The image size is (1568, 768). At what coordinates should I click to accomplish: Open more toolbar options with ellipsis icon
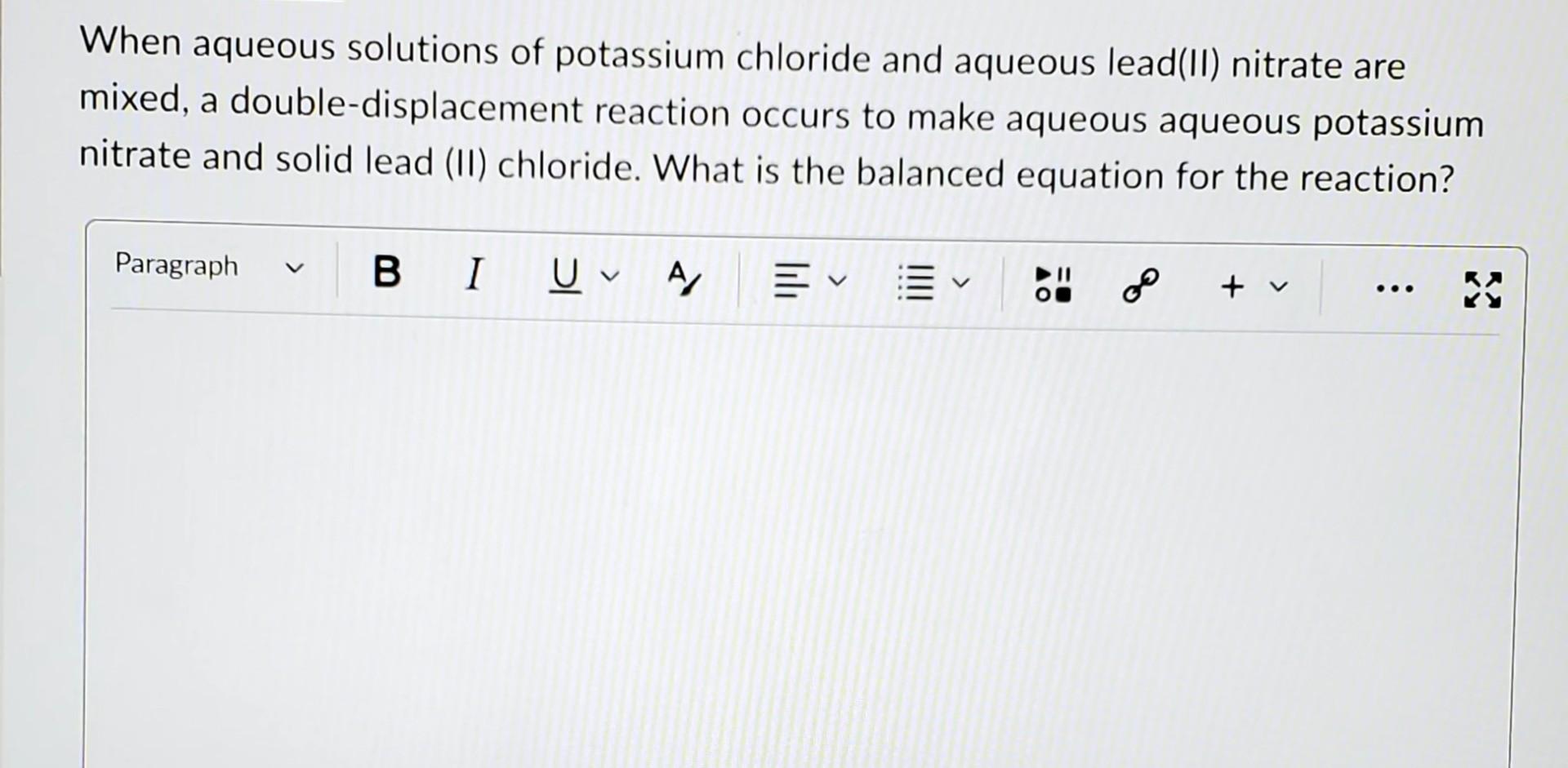pyautogui.click(x=1395, y=287)
